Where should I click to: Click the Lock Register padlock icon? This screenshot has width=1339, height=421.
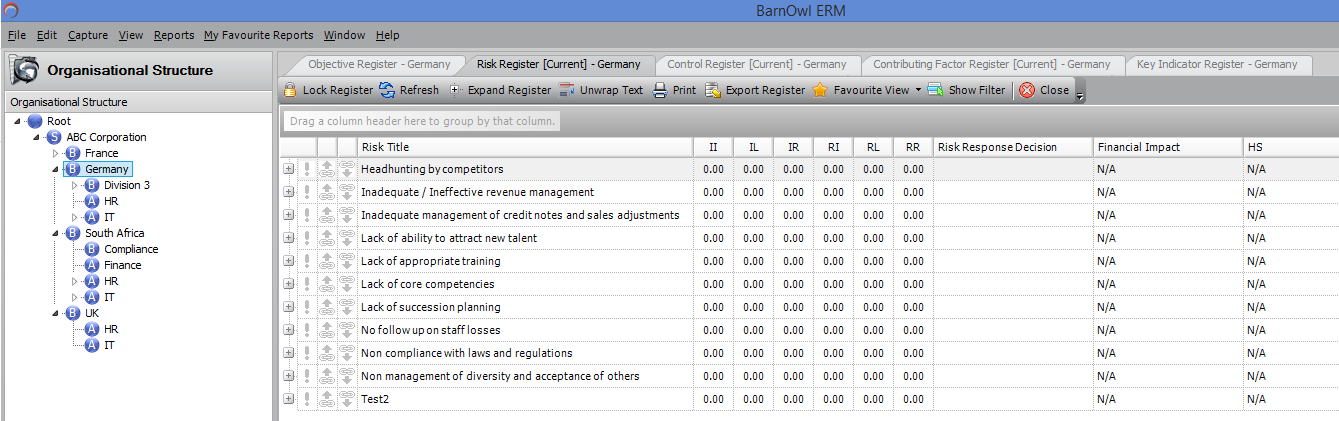tap(290, 90)
